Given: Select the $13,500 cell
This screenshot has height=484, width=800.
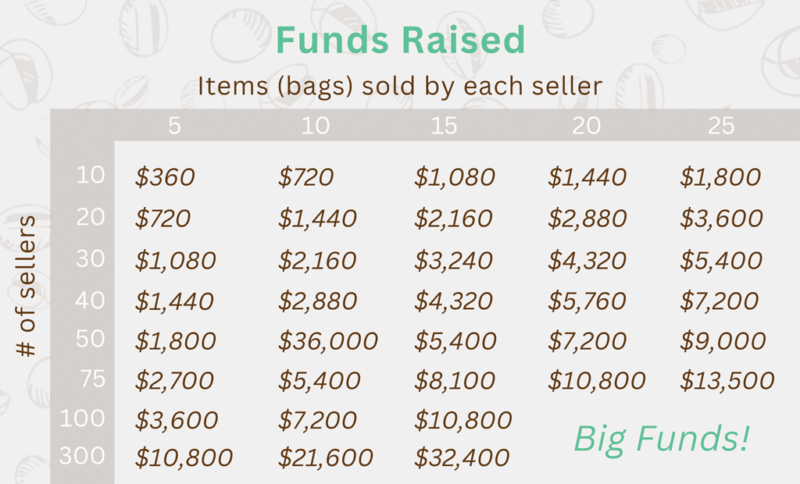Looking at the screenshot, I should [727, 381].
